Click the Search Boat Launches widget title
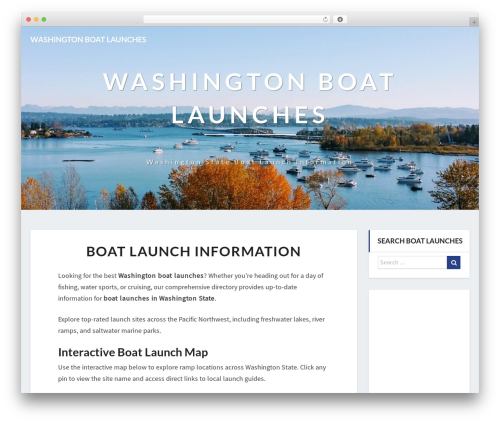Screen dimensions: 500x423 point(420,241)
